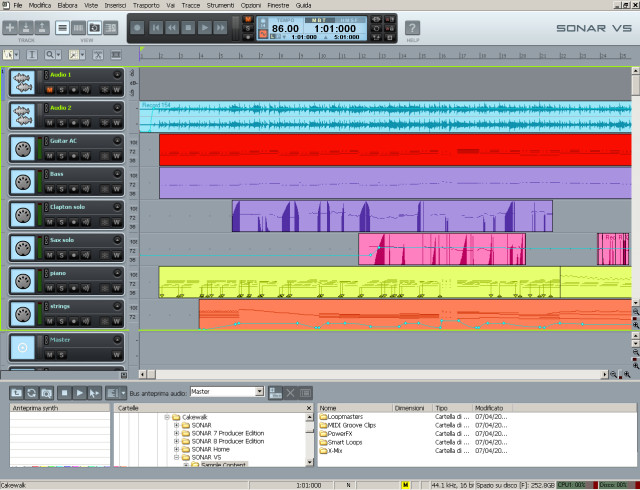Click the Audio 1 track waveform icon
The height and width of the screenshot is (490, 640).
coord(22,82)
